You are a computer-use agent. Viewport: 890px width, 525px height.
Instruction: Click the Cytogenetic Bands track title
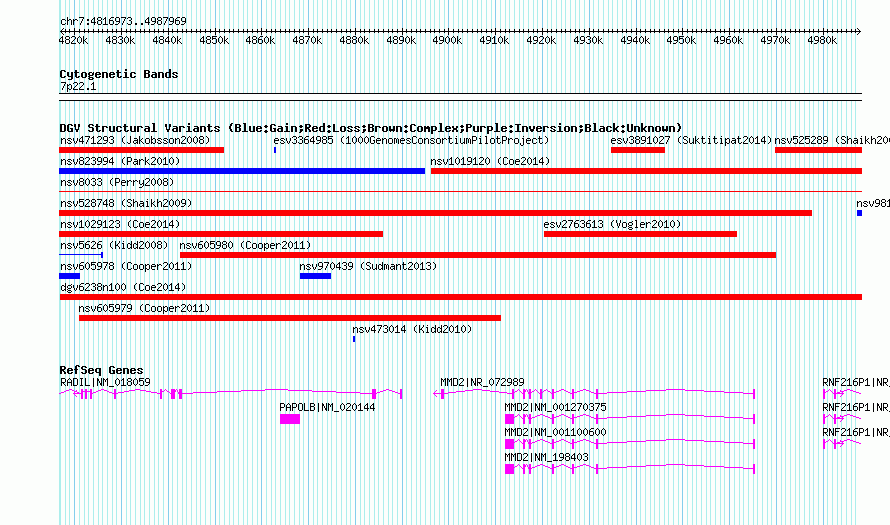coord(119,74)
